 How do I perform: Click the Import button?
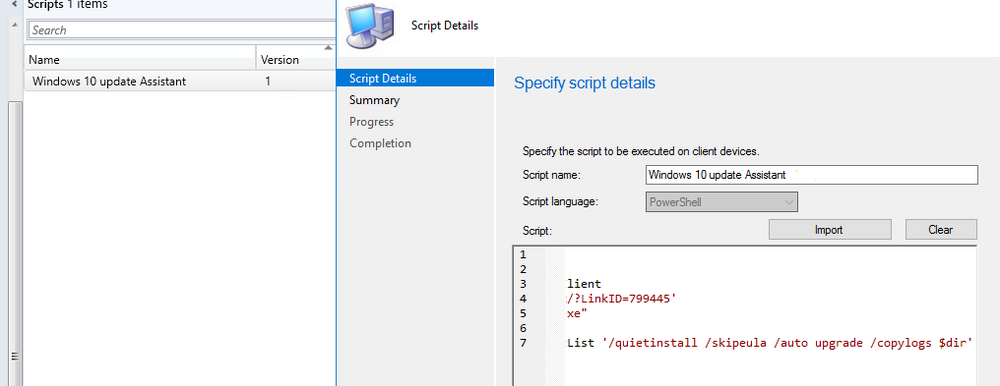[x=829, y=230]
